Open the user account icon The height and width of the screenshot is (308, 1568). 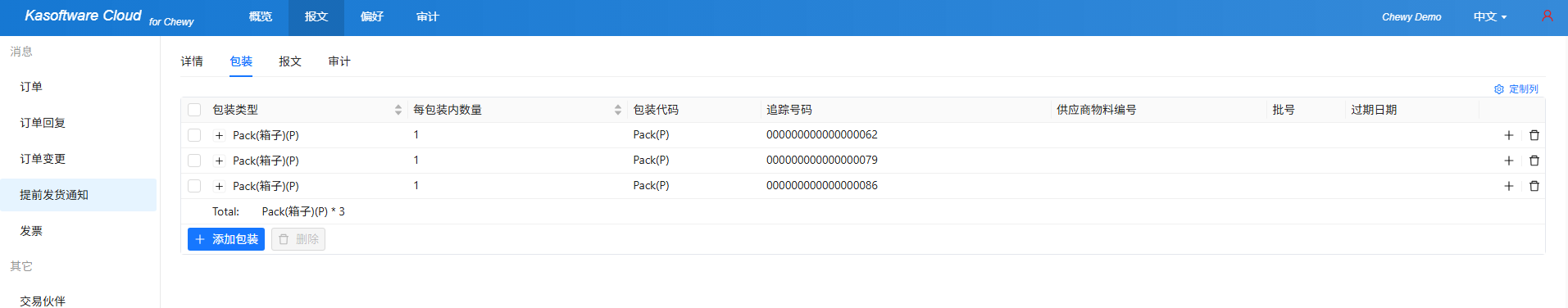[x=1547, y=16]
